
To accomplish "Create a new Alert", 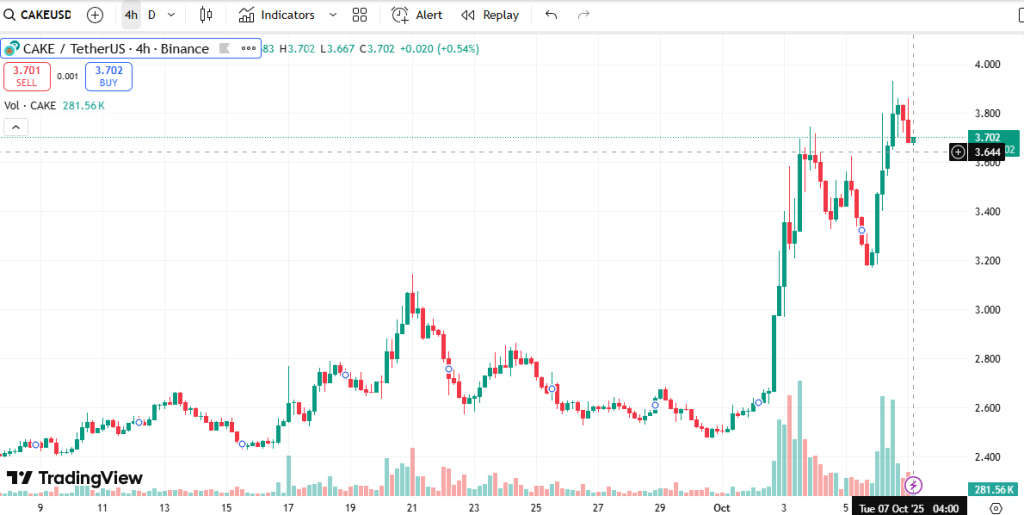I will [x=417, y=15].
